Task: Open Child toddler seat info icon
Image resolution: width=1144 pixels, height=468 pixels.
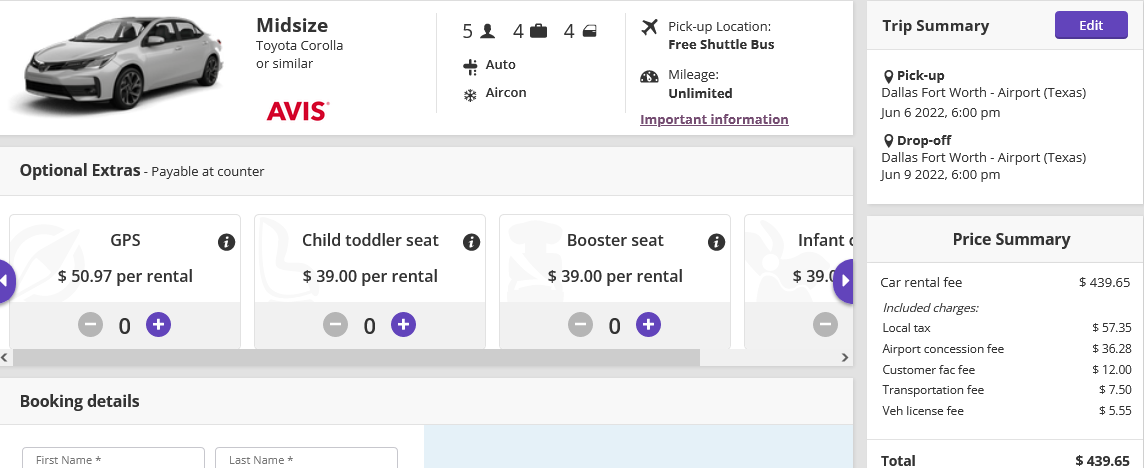Action: (x=471, y=242)
